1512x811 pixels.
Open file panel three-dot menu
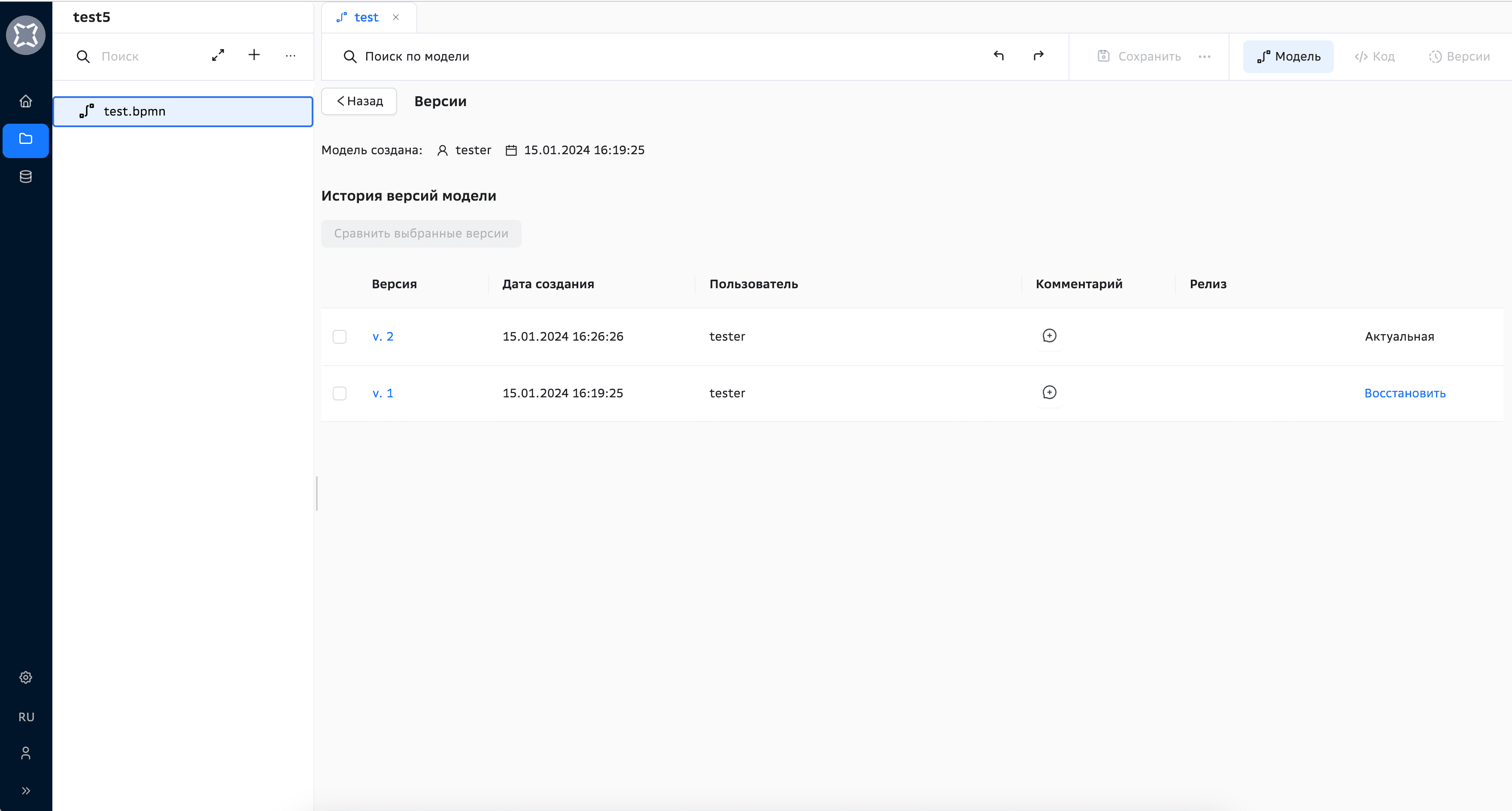[291, 56]
